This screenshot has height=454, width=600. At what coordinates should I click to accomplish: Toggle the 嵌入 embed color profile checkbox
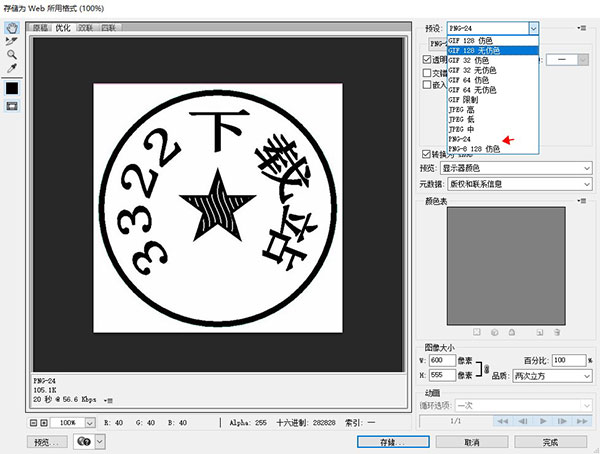tap(427, 85)
